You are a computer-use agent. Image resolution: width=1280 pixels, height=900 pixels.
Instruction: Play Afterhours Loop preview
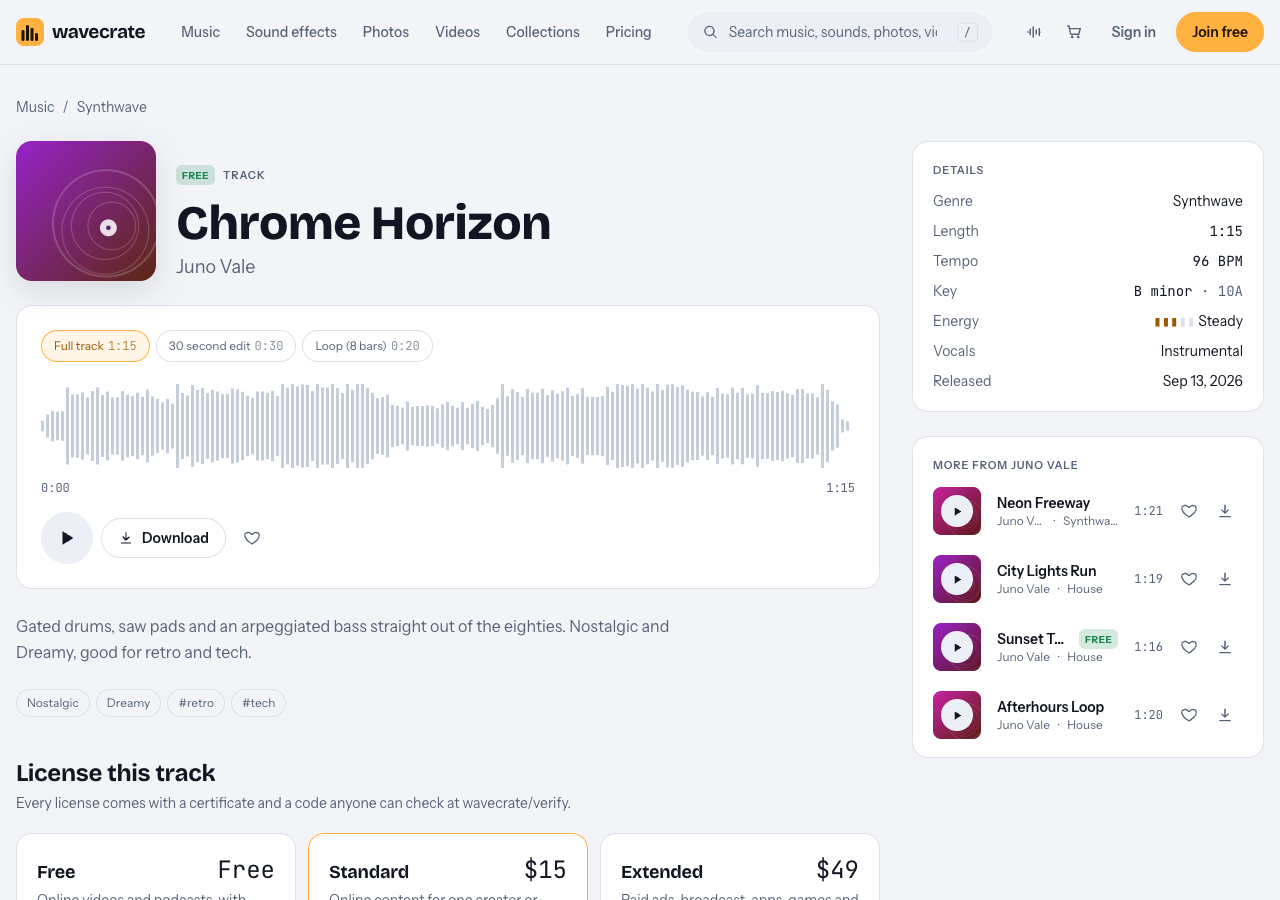point(957,715)
